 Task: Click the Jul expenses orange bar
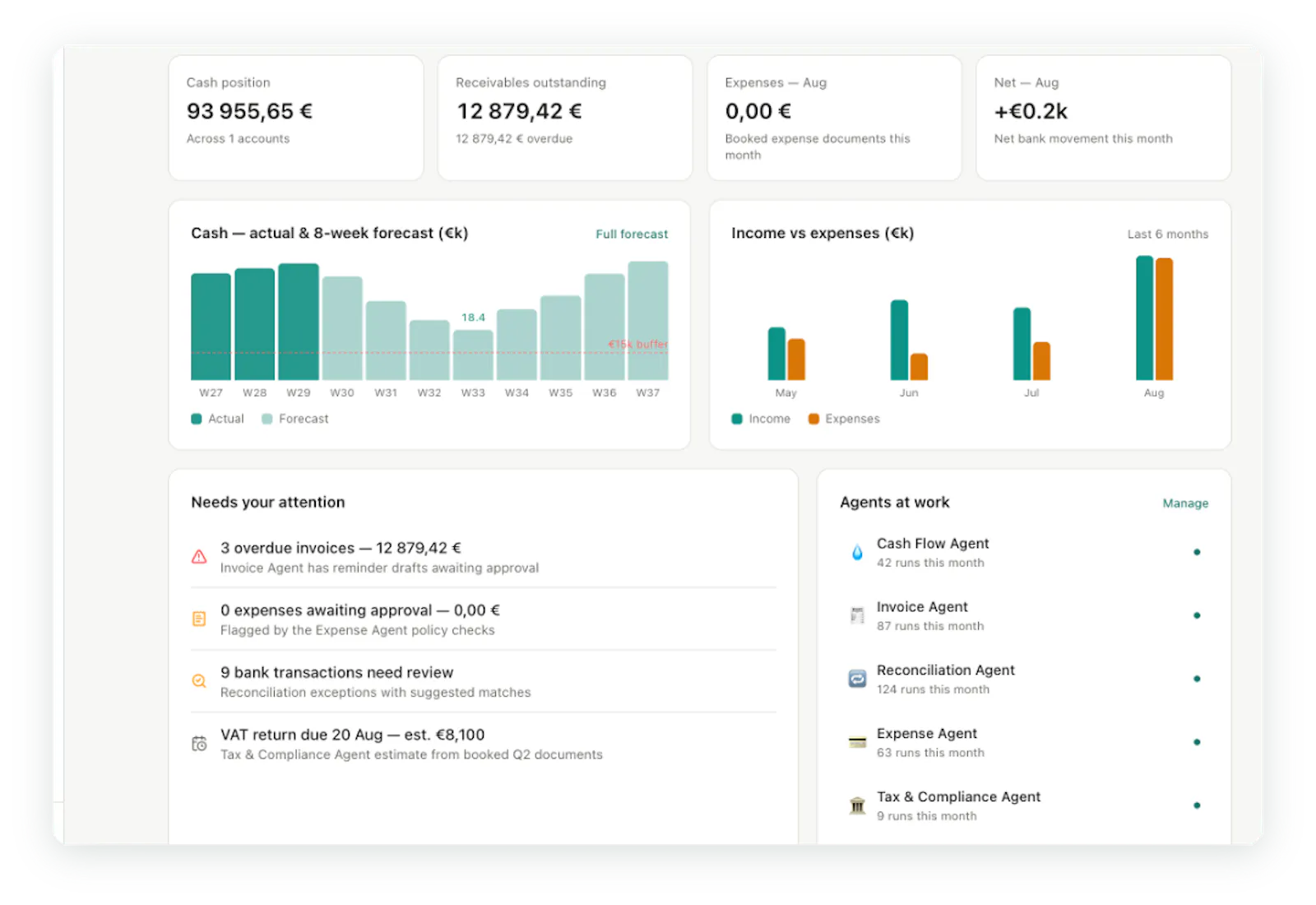coord(1041,361)
